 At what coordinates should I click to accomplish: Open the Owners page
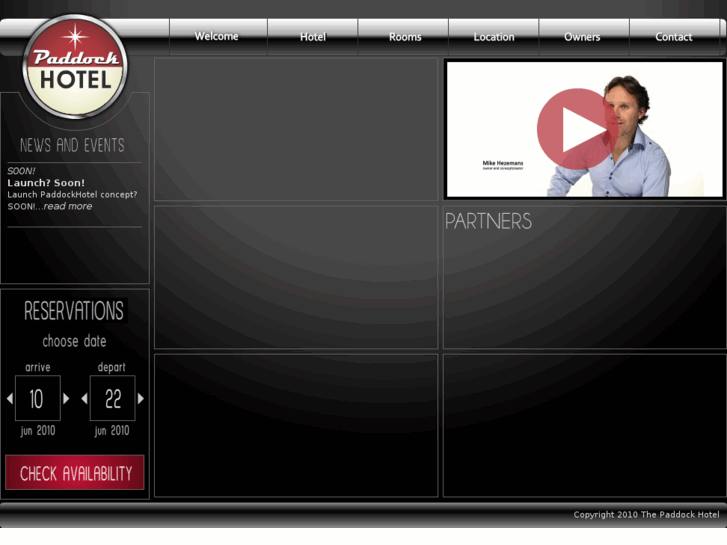pyautogui.click(x=582, y=37)
